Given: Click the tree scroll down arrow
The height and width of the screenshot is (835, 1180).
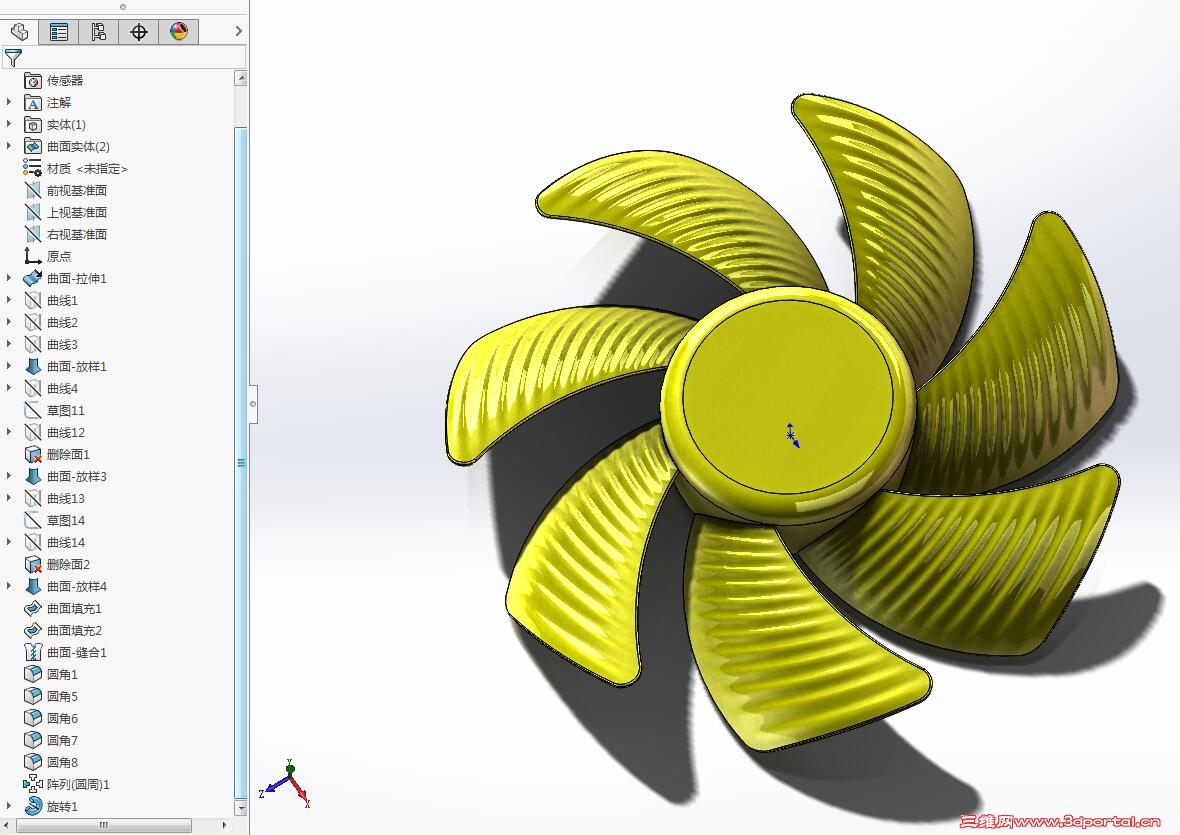Looking at the screenshot, I should tap(241, 808).
